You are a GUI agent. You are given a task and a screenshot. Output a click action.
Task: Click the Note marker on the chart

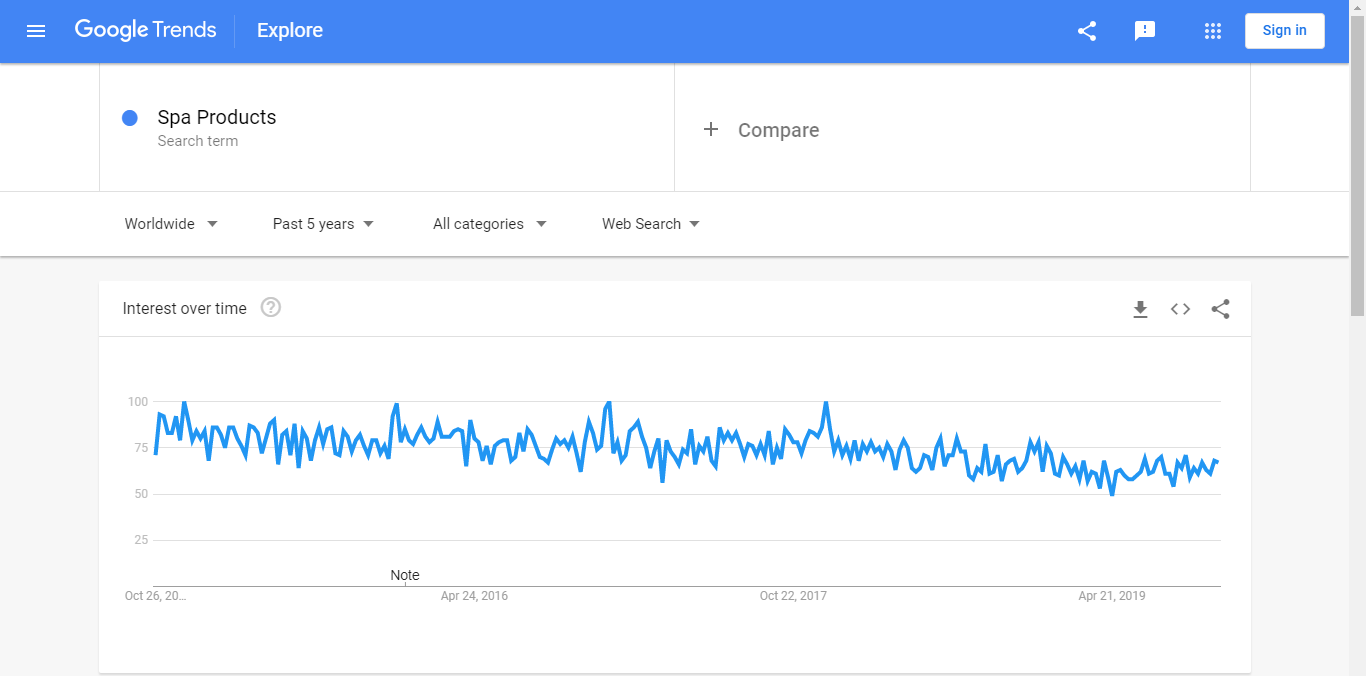coord(405,575)
